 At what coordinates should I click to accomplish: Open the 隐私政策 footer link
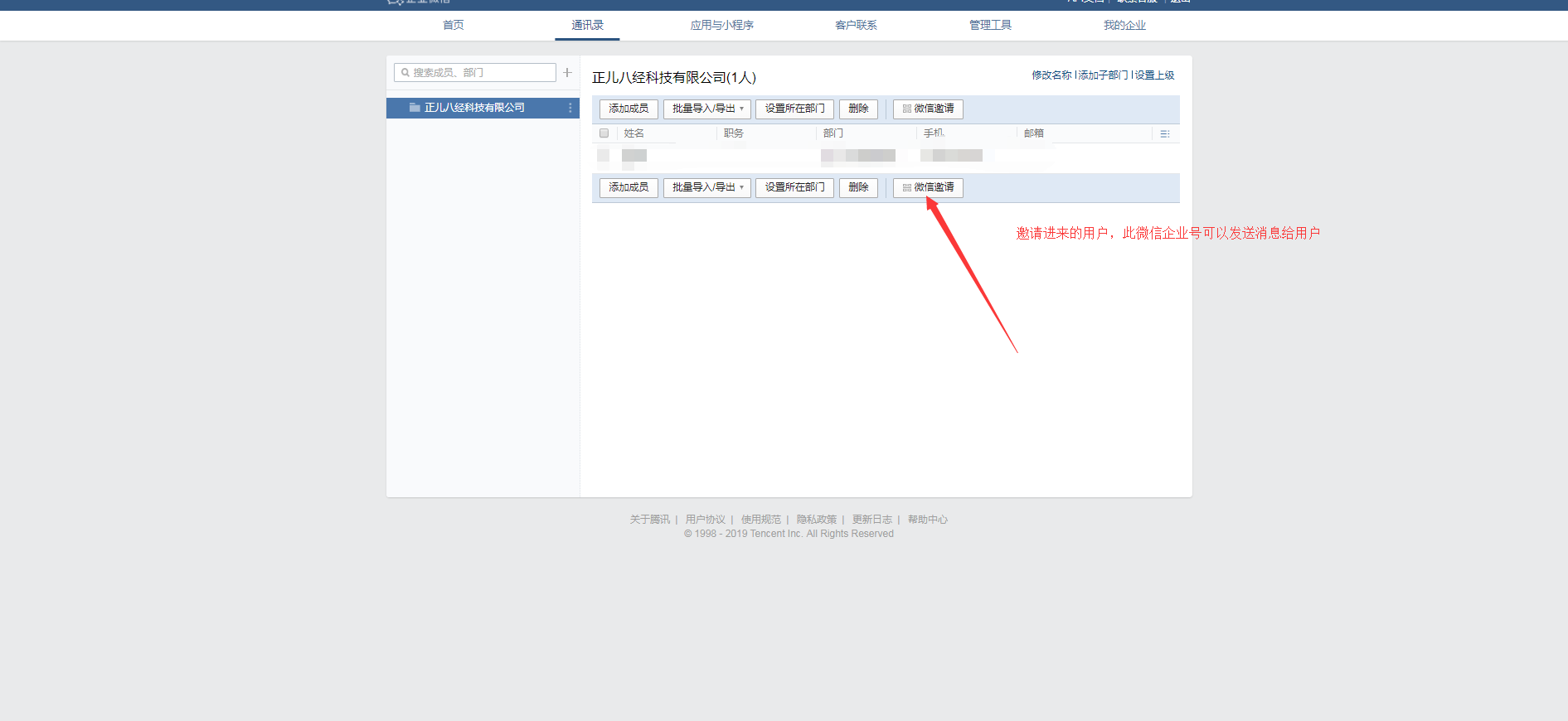pos(817,520)
